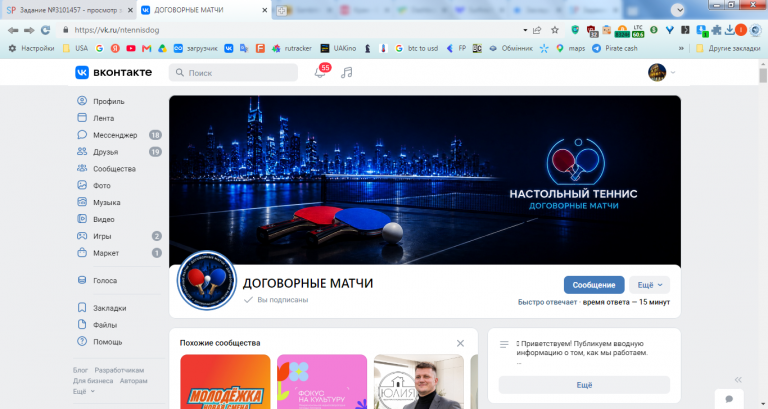The width and height of the screenshot is (768, 409).
Task: Open maps bookmark
Action: pyautogui.click(x=571, y=48)
